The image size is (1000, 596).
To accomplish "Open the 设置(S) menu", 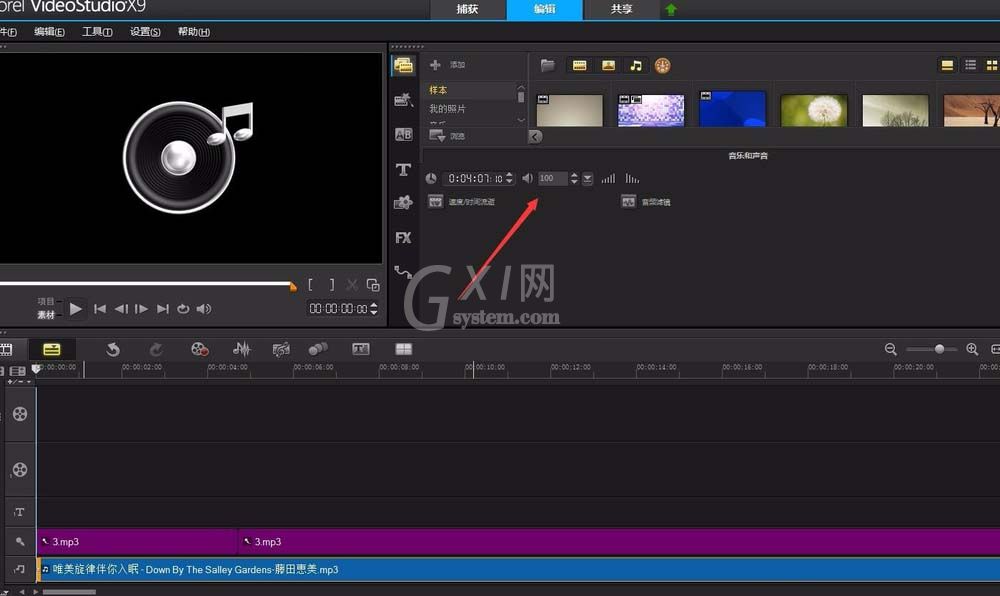I will click(145, 32).
